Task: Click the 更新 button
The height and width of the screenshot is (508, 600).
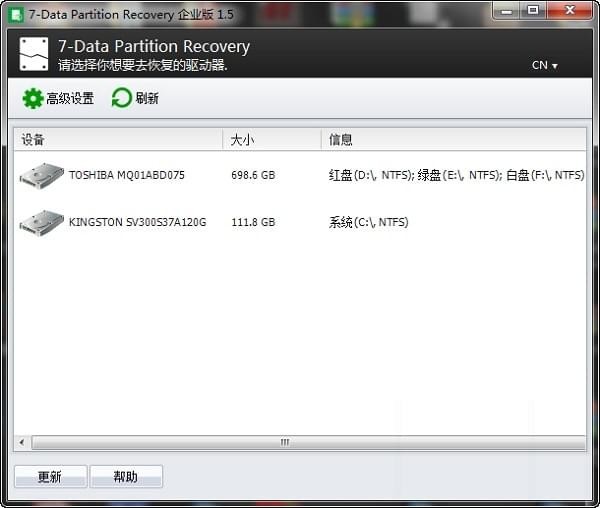Action: pos(51,476)
